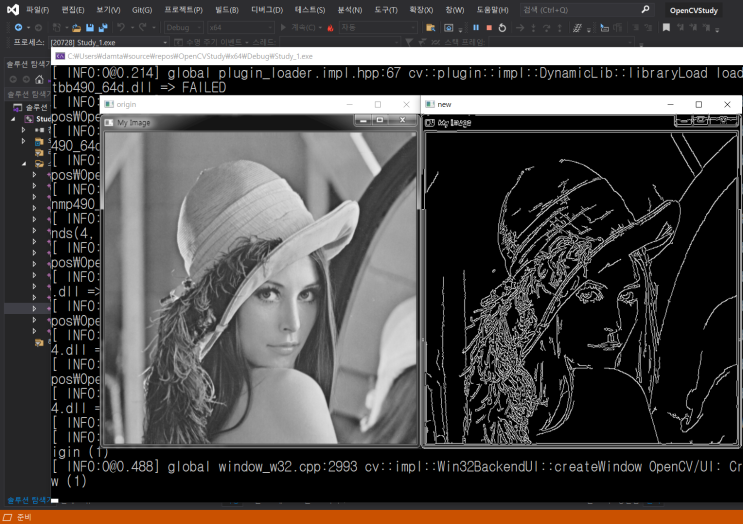Open the 보기(V) menu
743x524 pixels.
click(x=108, y=10)
